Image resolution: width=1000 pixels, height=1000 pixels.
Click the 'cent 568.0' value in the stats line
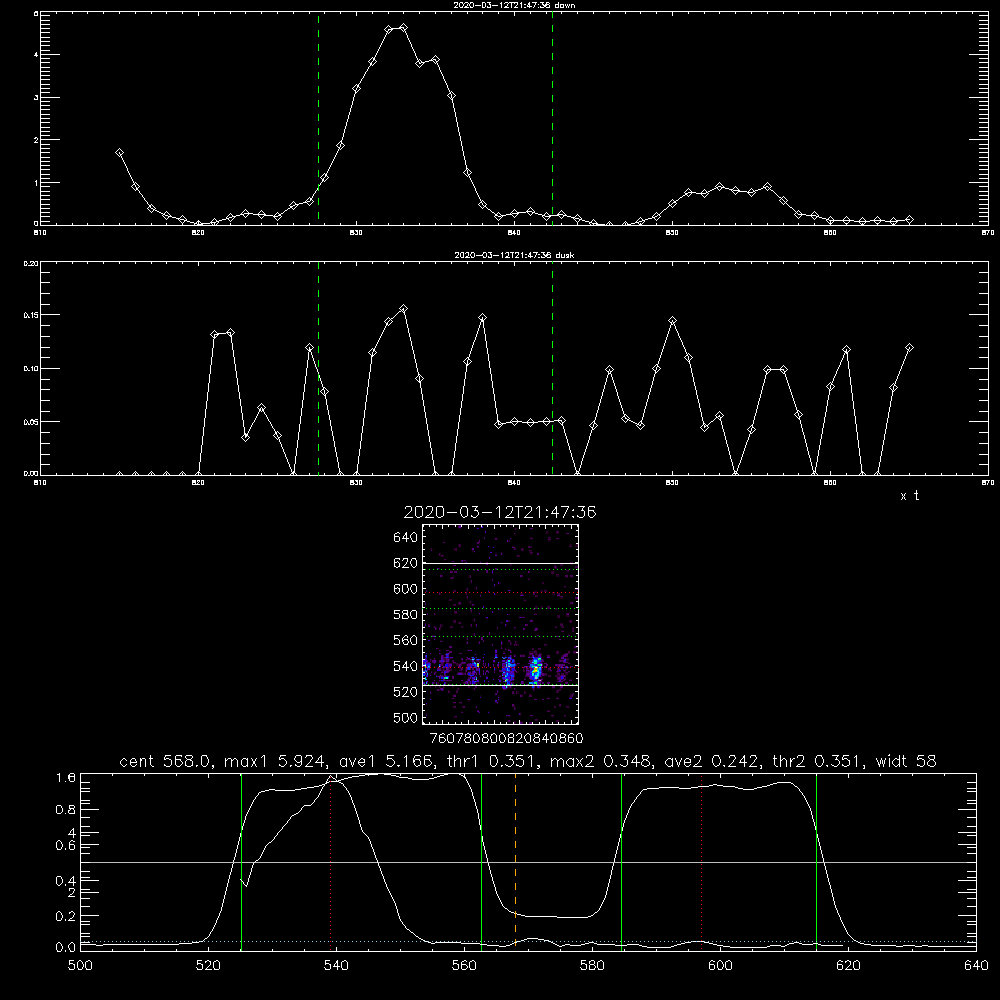pos(167,761)
